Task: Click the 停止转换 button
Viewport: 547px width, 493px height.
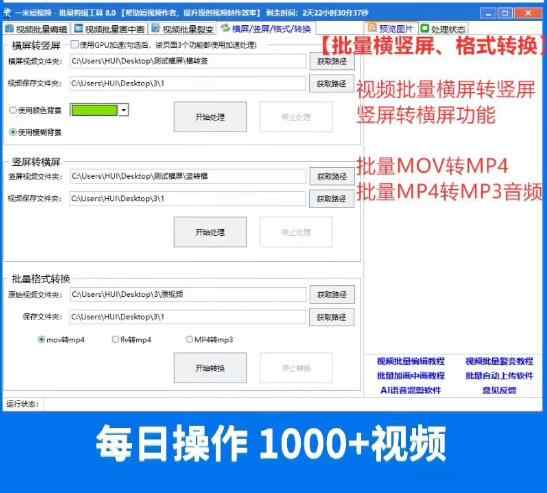Action: coord(296,368)
